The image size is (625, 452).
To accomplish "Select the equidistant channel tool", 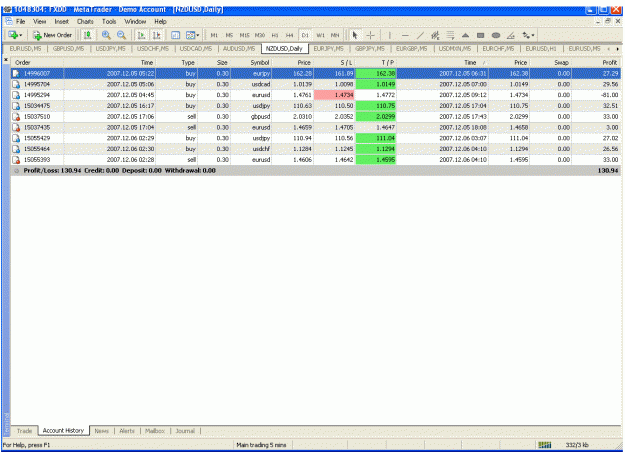I will click(x=435, y=35).
